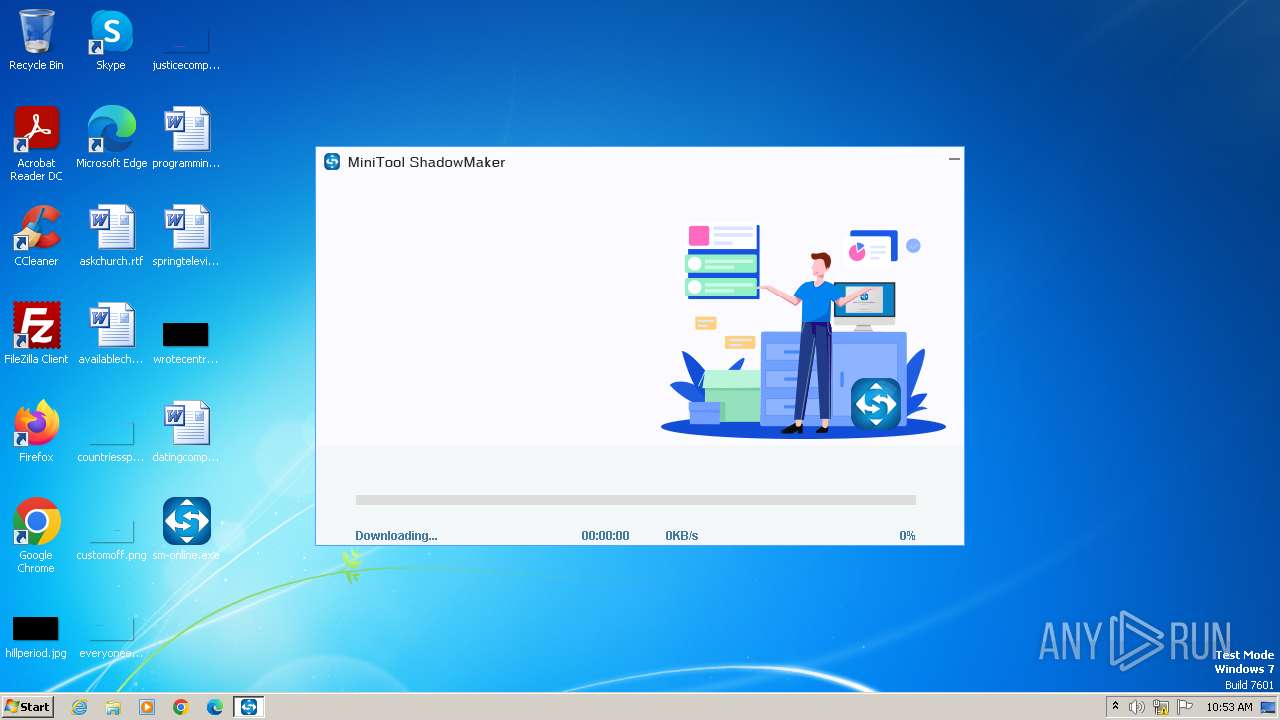Click the 0% progress percentage
This screenshot has width=1280, height=720.
pos(907,536)
